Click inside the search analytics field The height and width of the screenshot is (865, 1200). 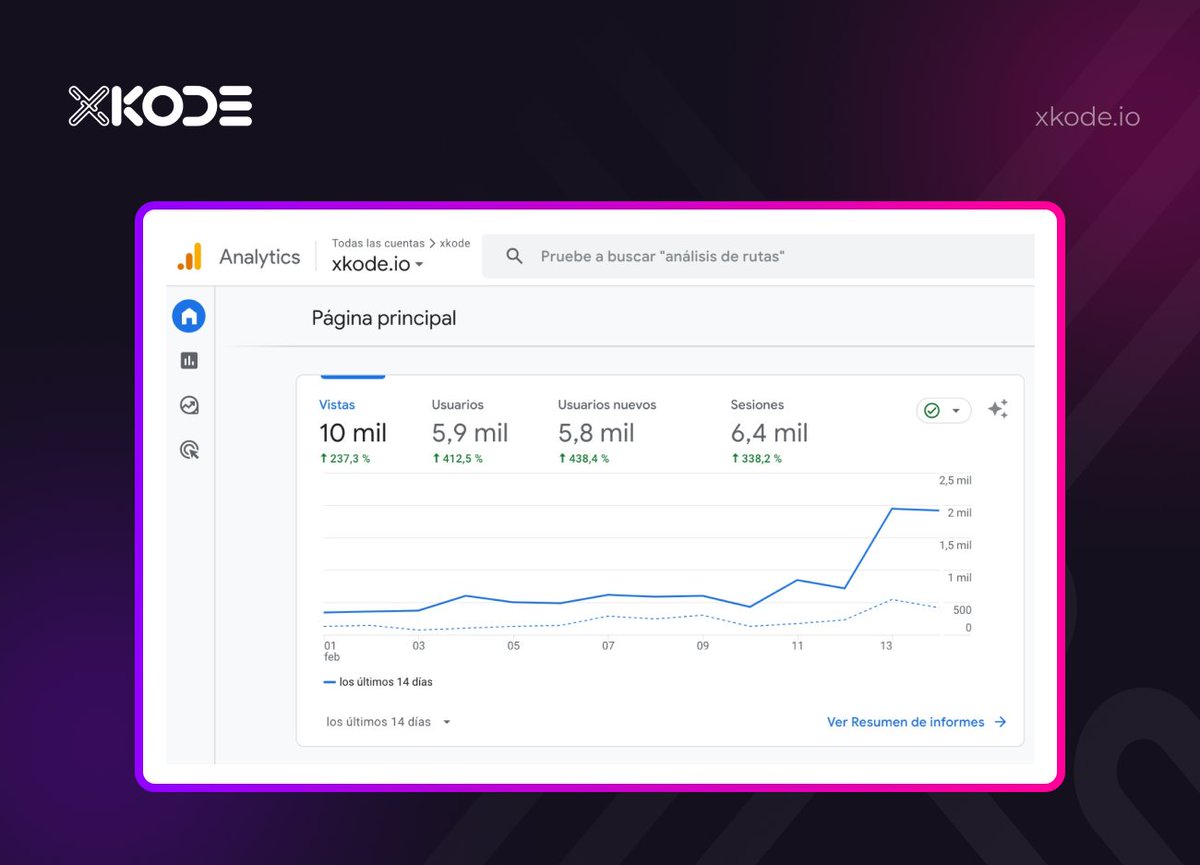point(680,256)
